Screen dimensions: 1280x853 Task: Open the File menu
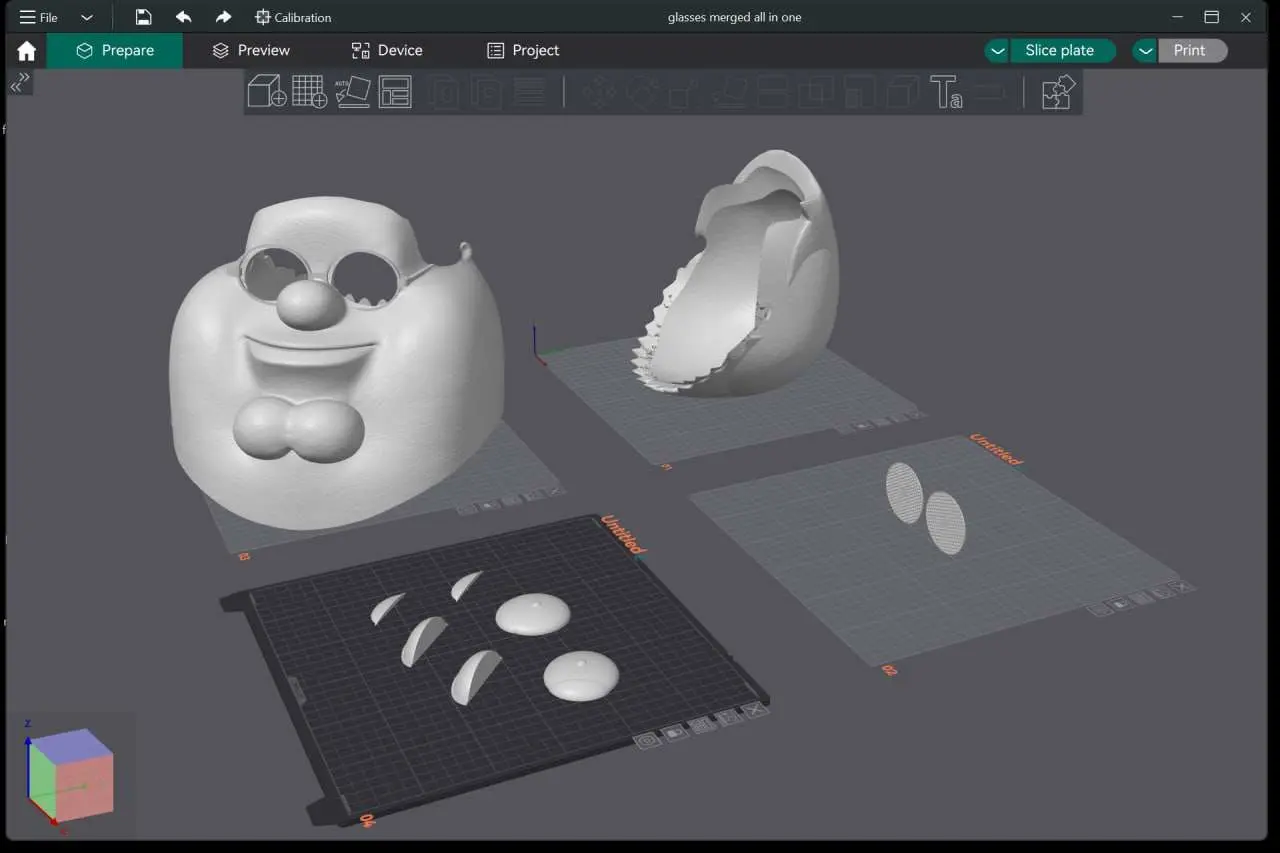[39, 17]
